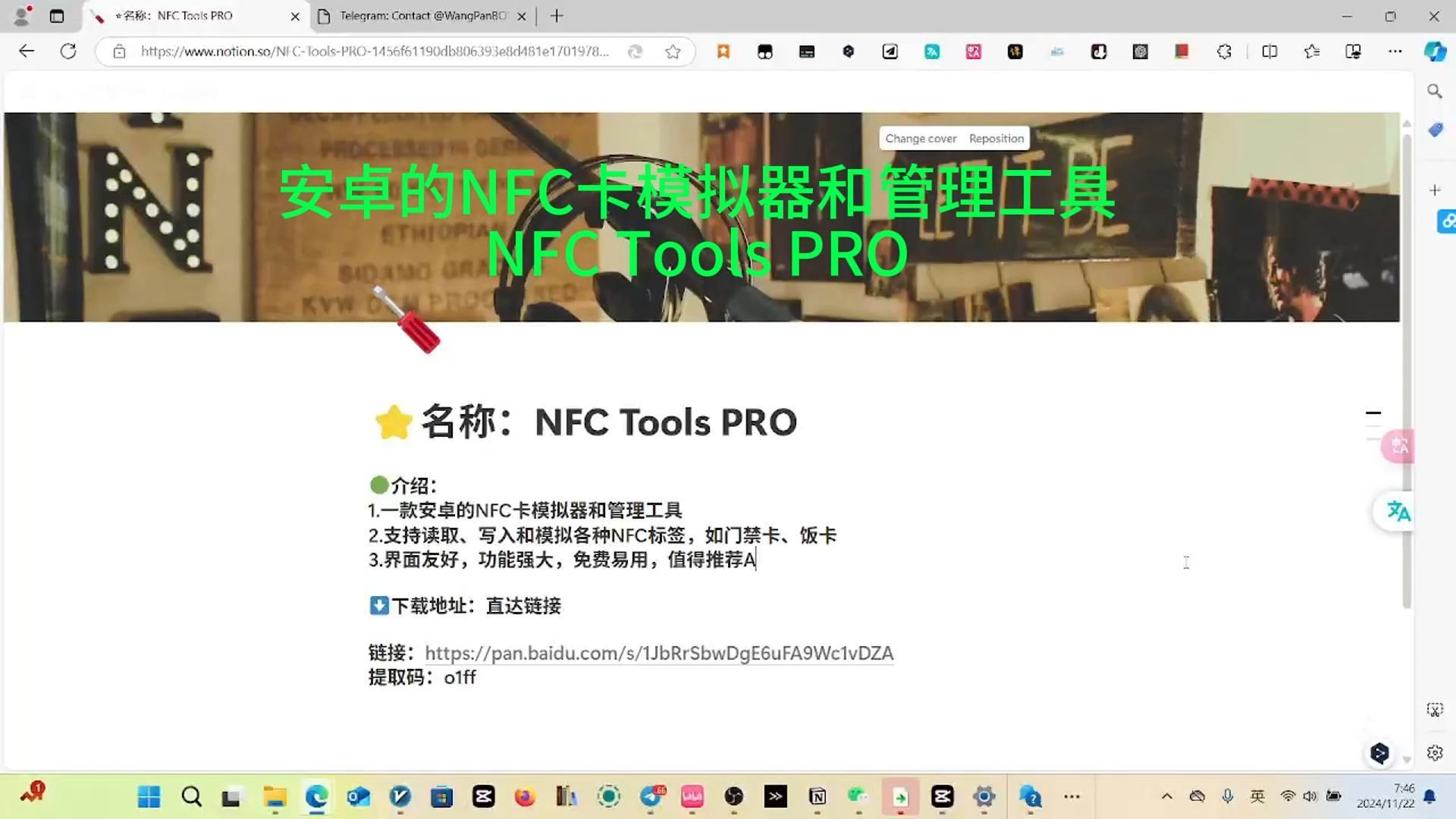
Task: Click Reposition button for cover image
Action: (x=996, y=139)
